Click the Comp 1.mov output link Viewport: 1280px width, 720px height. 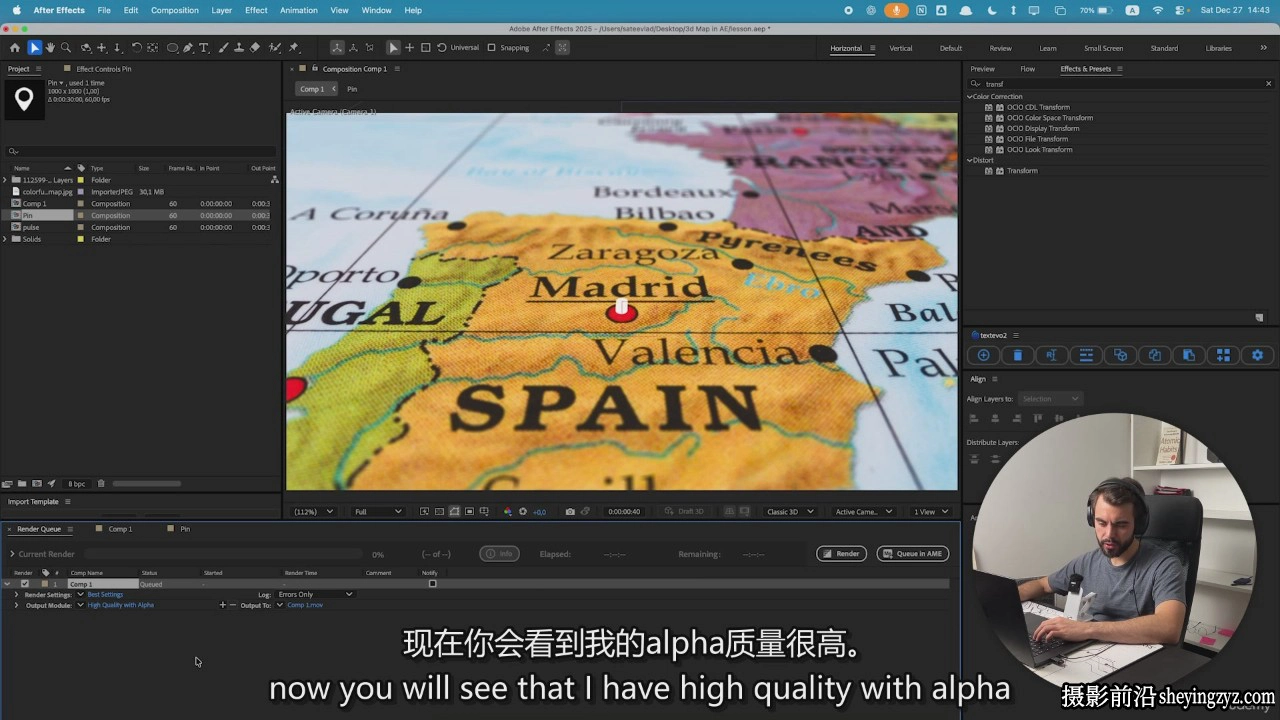point(305,605)
